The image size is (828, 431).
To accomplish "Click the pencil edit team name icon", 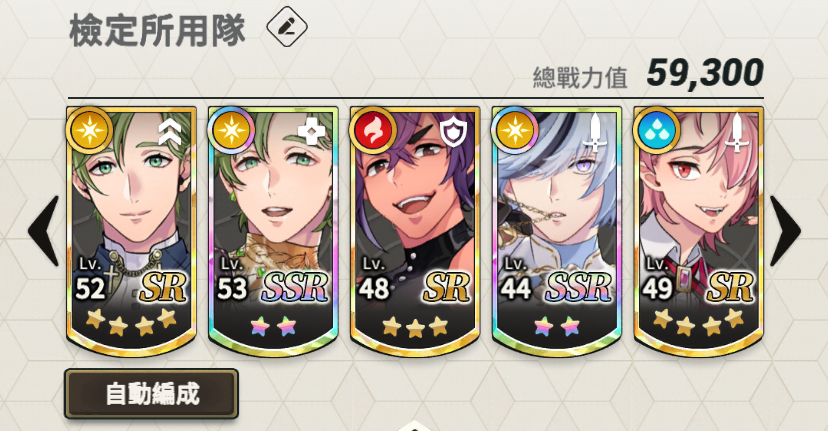I will 287,26.
